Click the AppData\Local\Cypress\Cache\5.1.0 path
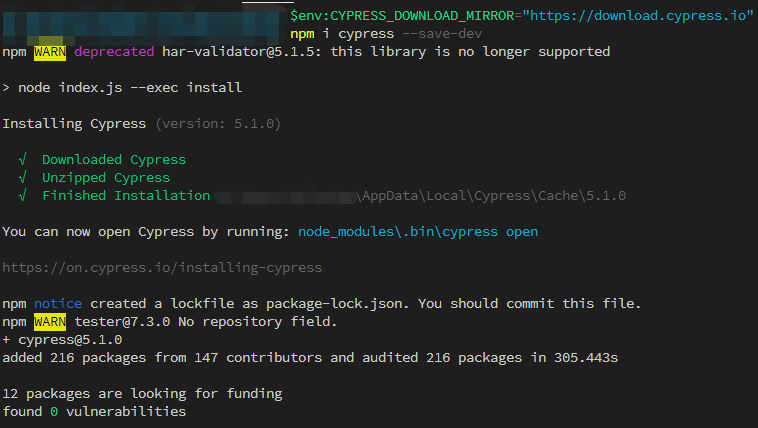Screen dimensions: 758x428 point(491,196)
